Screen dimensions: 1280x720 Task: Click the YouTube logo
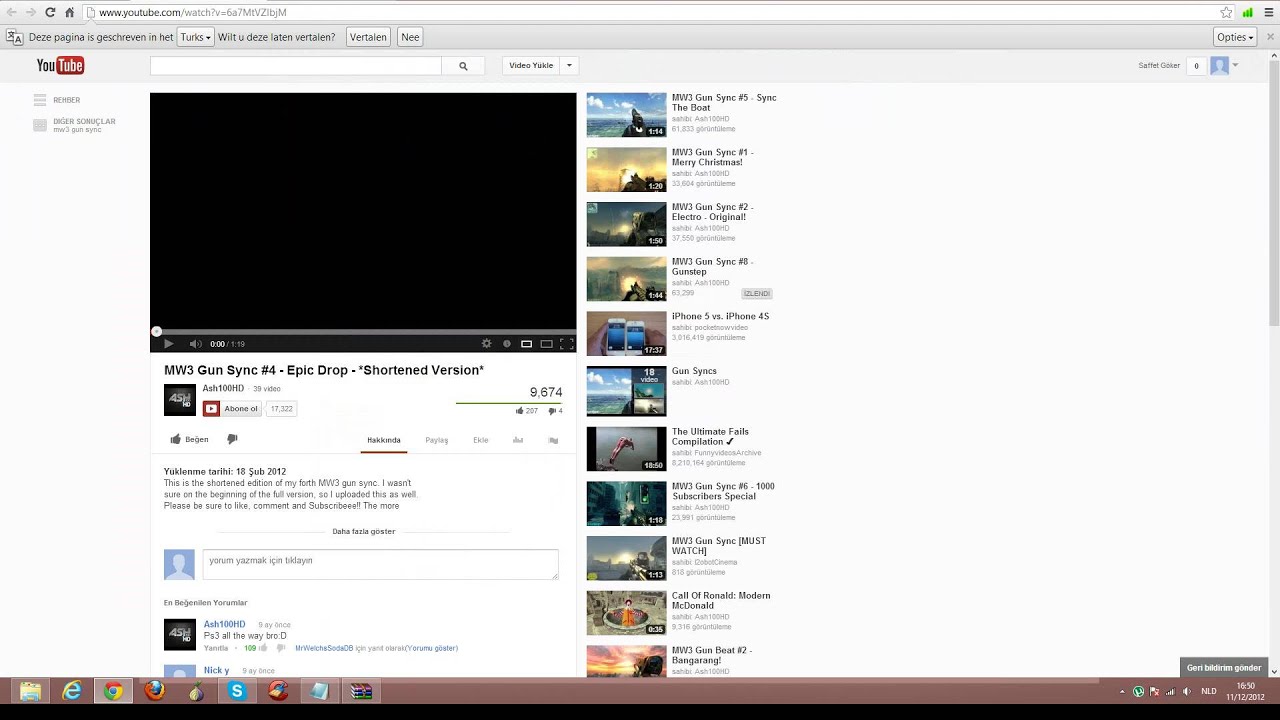pos(60,66)
